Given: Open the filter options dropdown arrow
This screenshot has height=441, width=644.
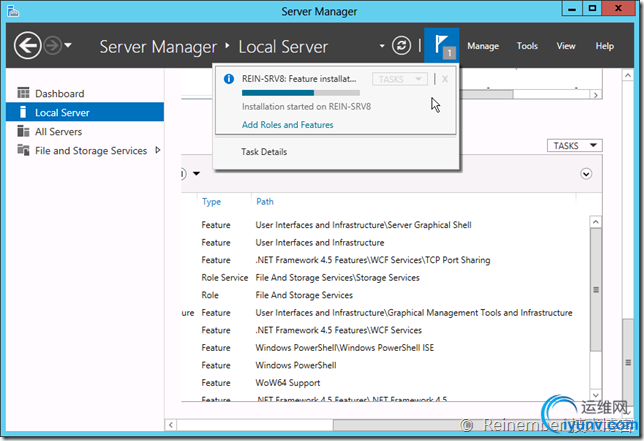Looking at the screenshot, I should pos(197,173).
